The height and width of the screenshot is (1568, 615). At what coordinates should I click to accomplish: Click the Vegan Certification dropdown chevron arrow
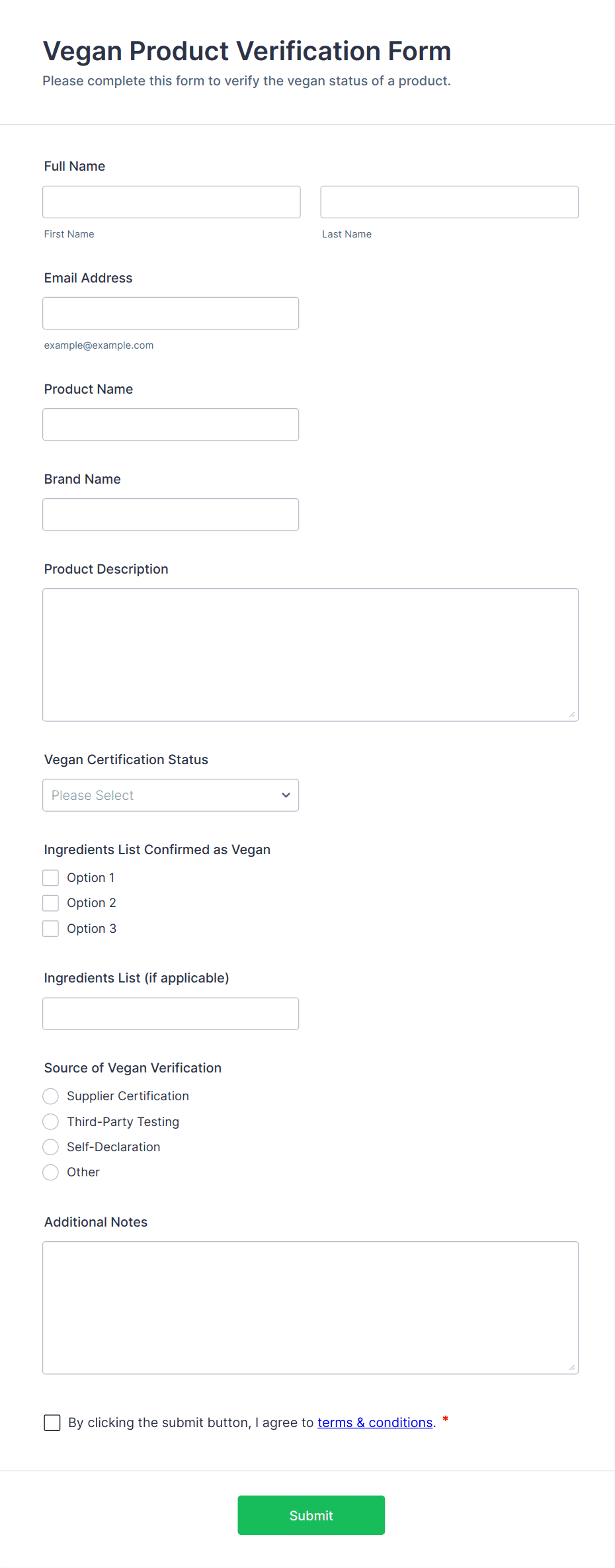286,795
